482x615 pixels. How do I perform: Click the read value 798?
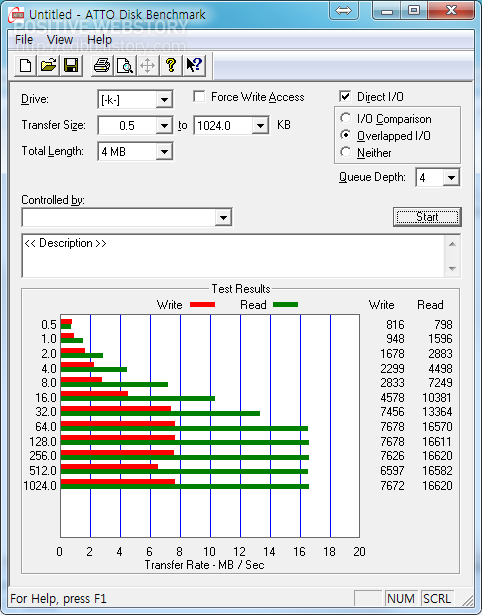(443, 325)
